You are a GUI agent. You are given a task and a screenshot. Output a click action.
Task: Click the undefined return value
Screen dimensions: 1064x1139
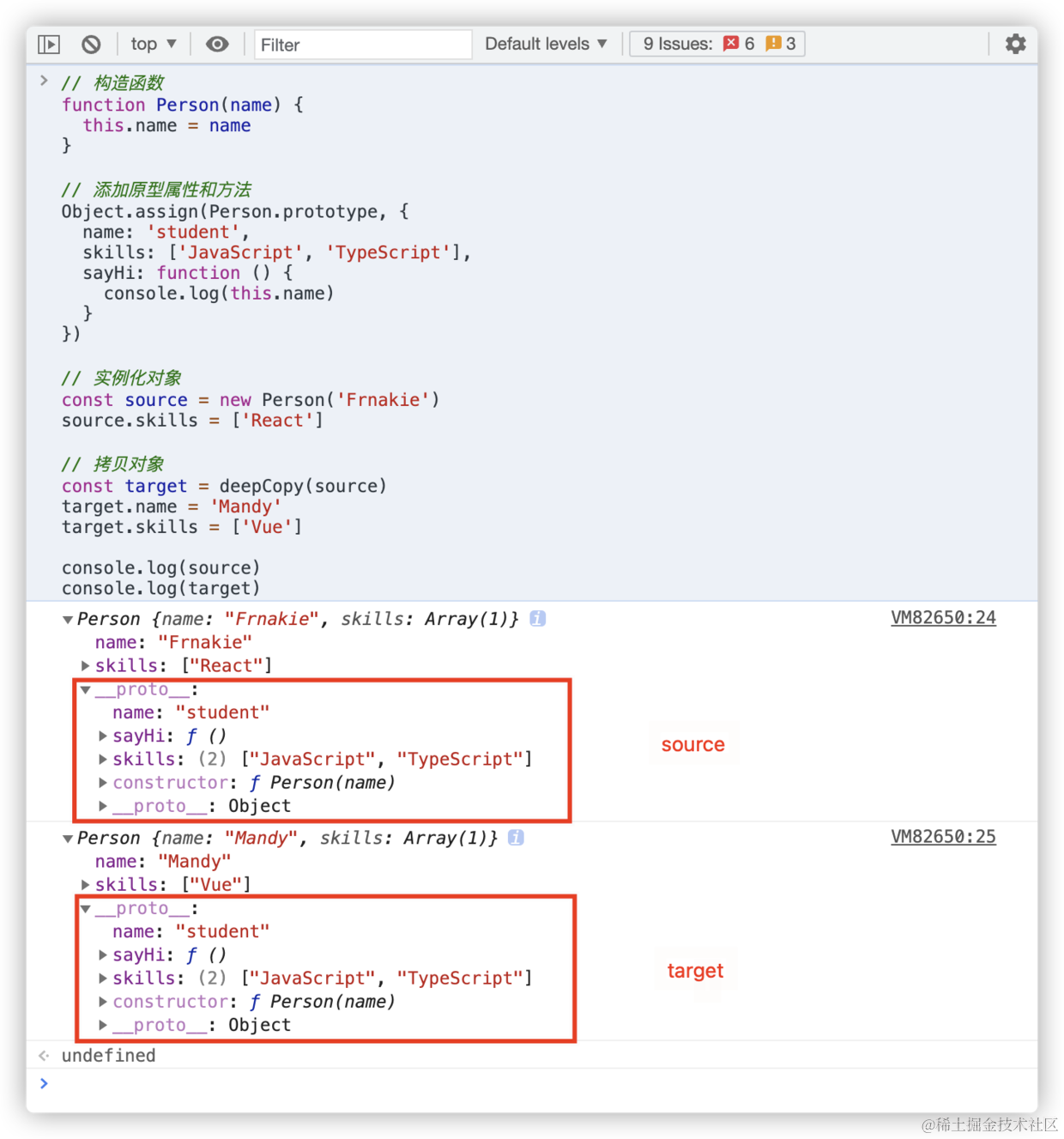click(x=109, y=1055)
